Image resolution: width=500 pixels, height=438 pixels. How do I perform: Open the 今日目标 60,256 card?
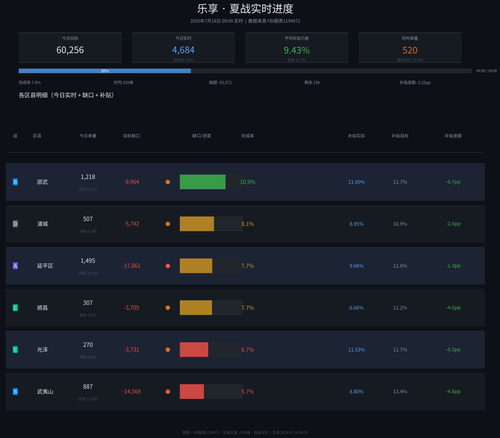(70, 47)
